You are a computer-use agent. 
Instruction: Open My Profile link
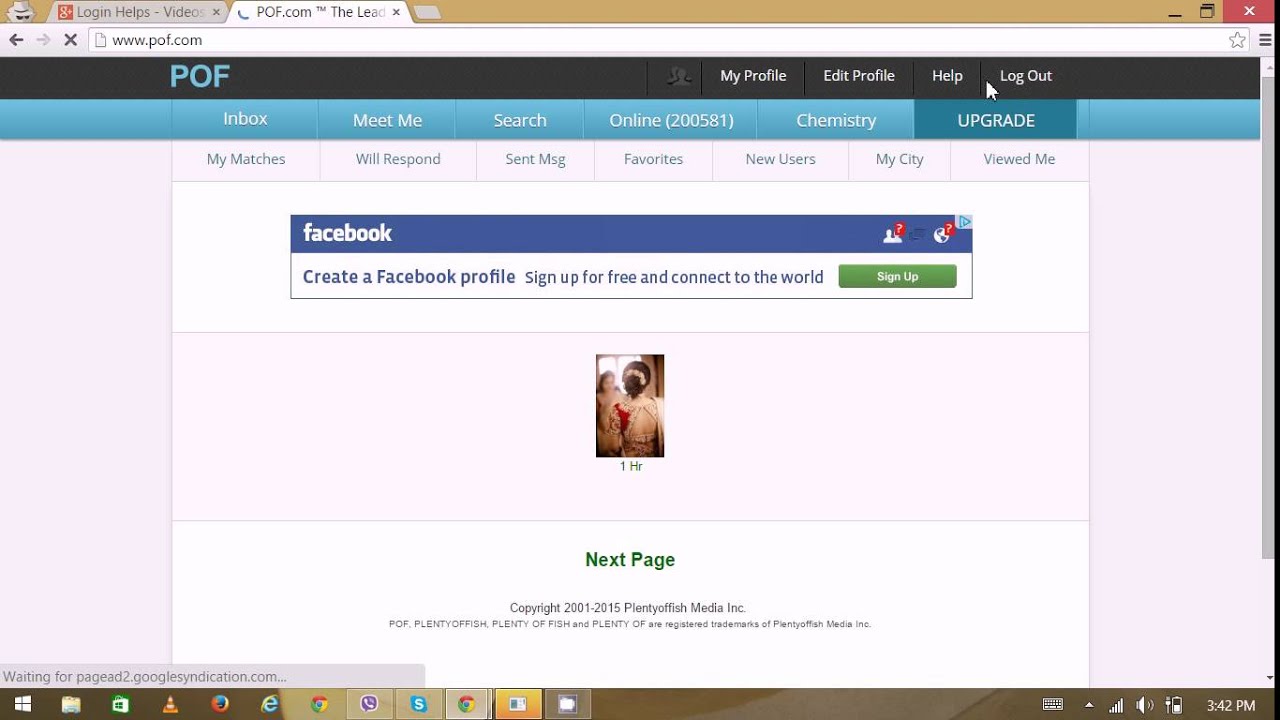[753, 76]
